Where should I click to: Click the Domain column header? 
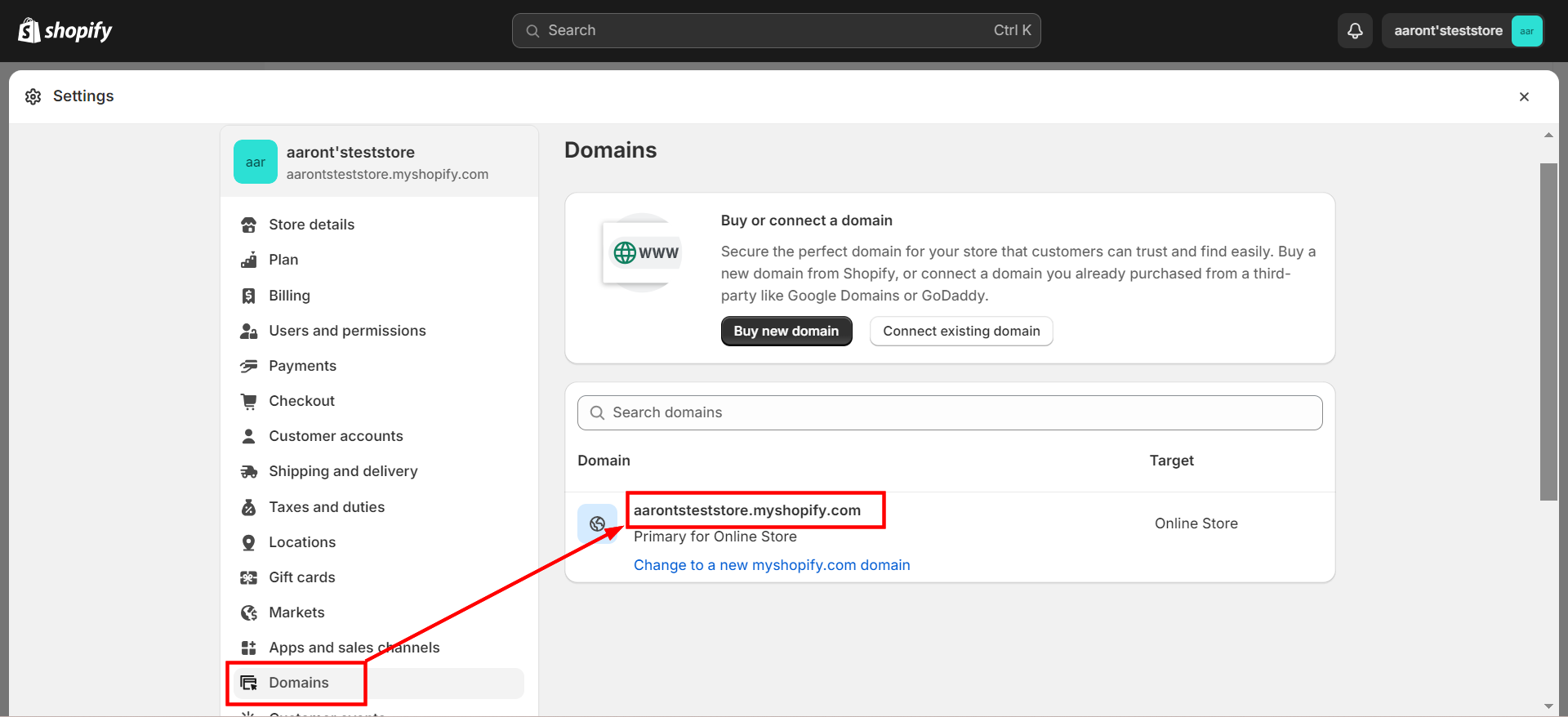point(604,461)
